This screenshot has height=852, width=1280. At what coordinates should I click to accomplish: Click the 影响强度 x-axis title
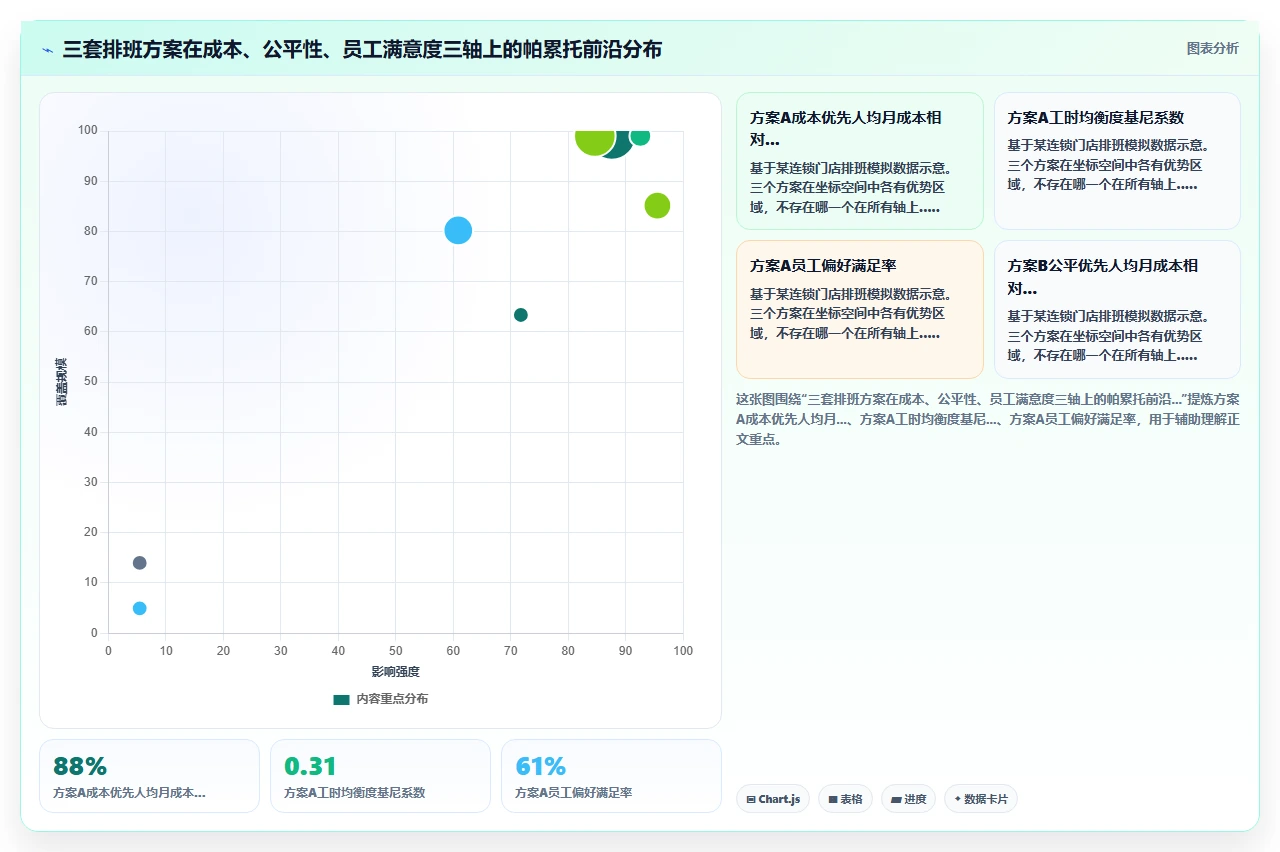[x=396, y=672]
